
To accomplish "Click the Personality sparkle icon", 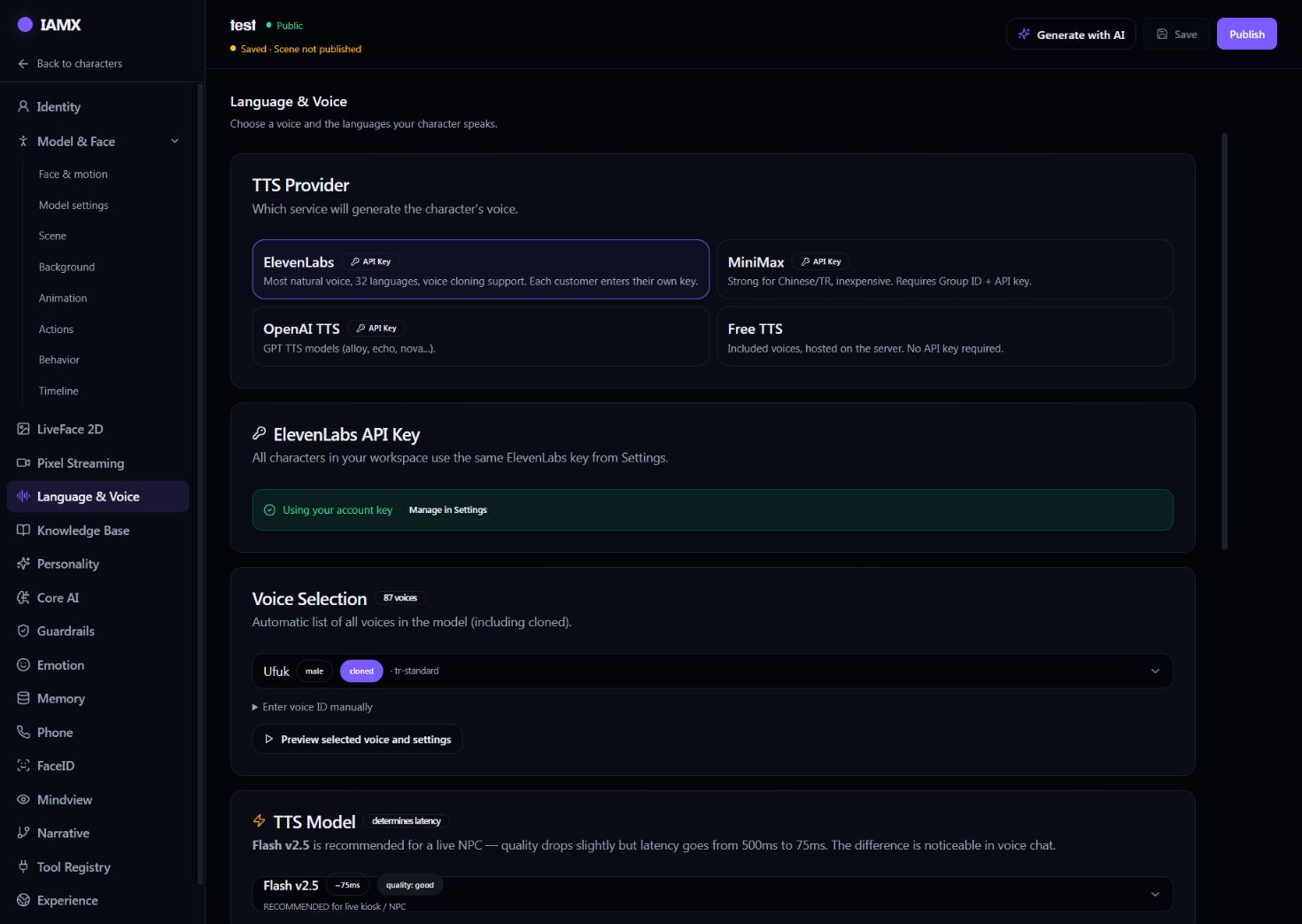I will point(23,563).
